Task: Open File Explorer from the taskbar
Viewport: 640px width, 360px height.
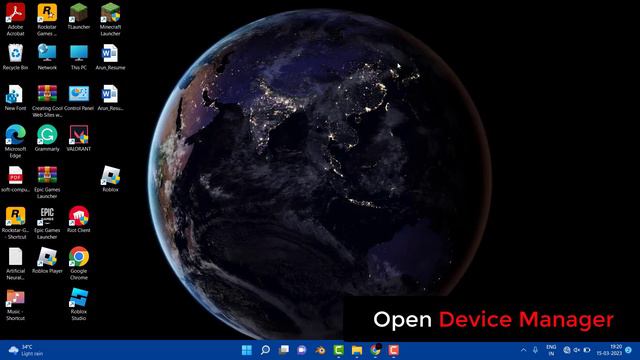Action: 357,350
